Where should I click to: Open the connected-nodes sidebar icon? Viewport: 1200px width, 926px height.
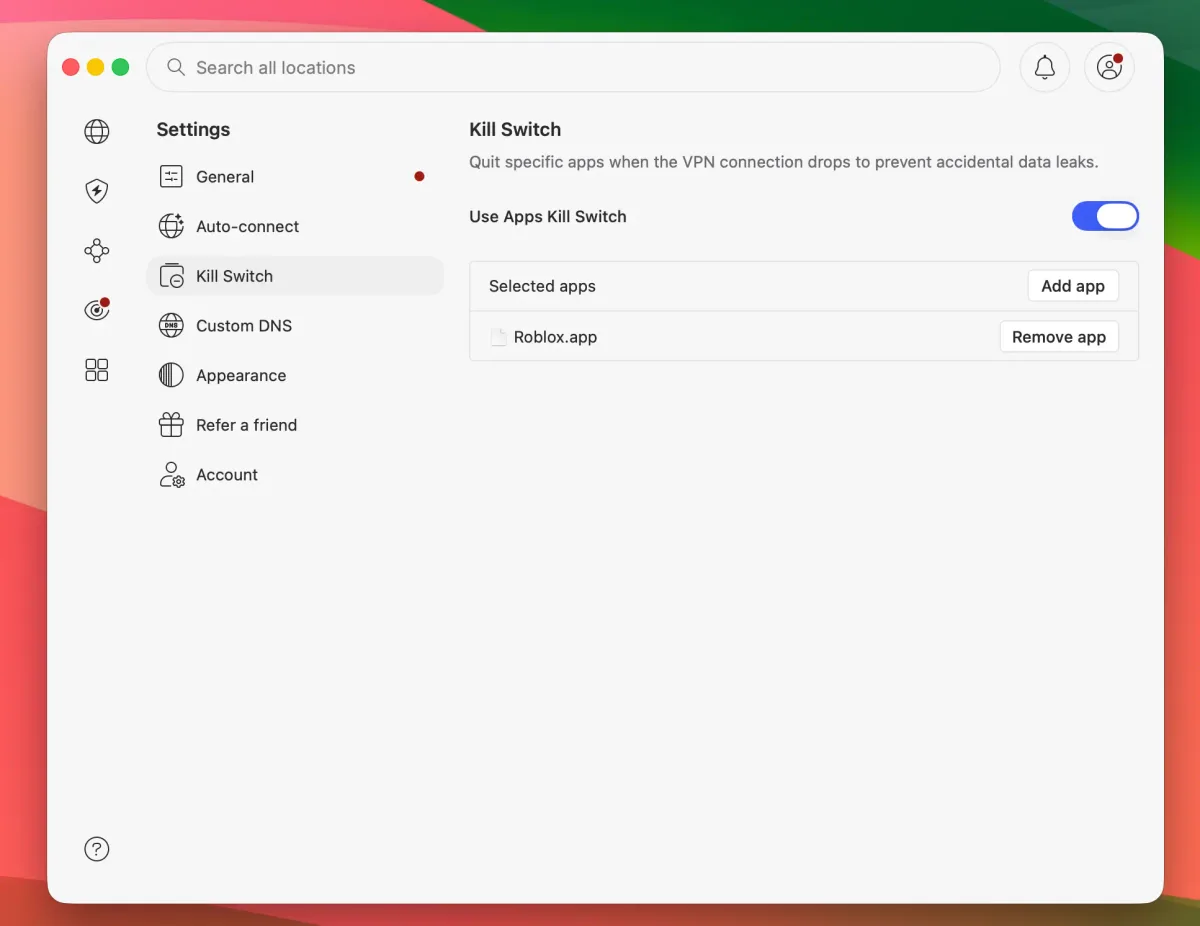point(97,251)
